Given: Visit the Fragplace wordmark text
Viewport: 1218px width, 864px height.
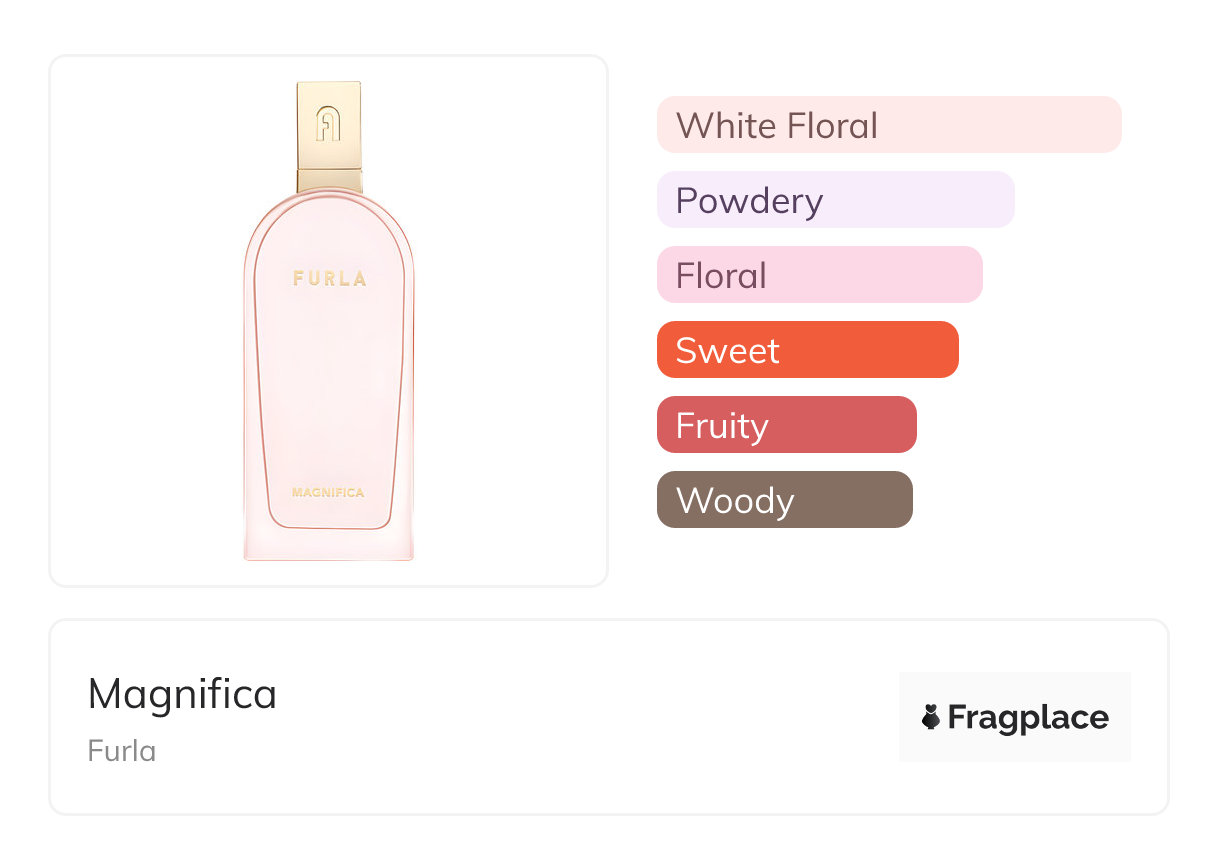Looking at the screenshot, I should click(1028, 717).
